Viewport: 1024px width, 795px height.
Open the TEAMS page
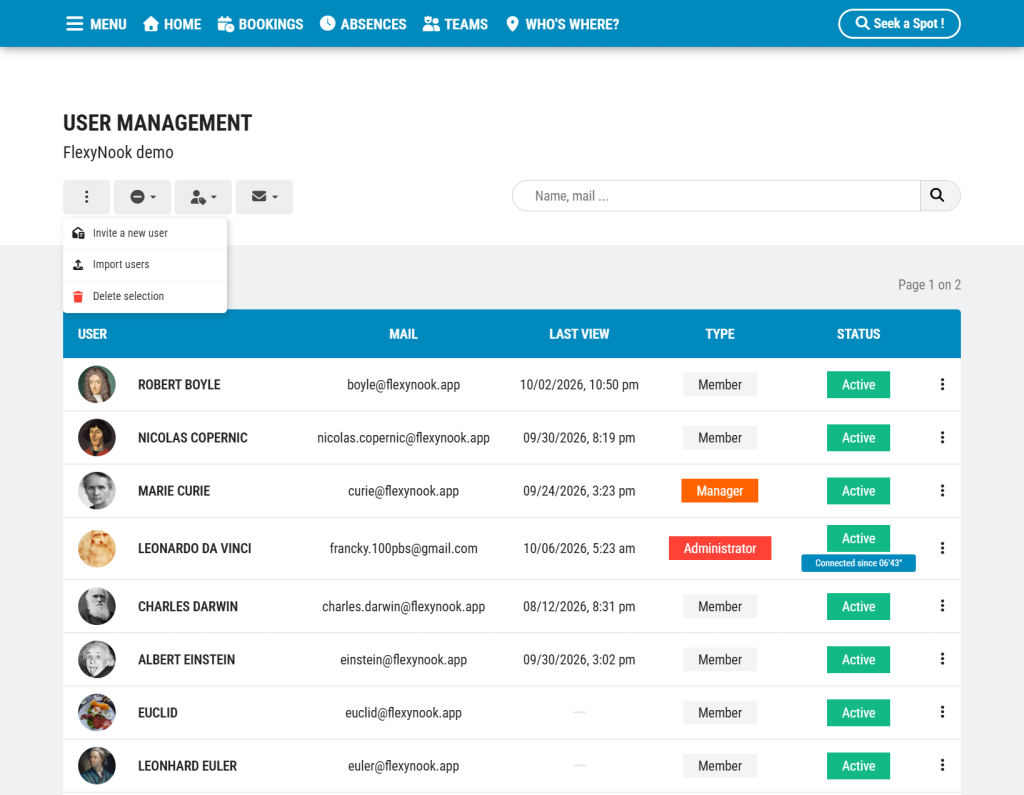455,24
